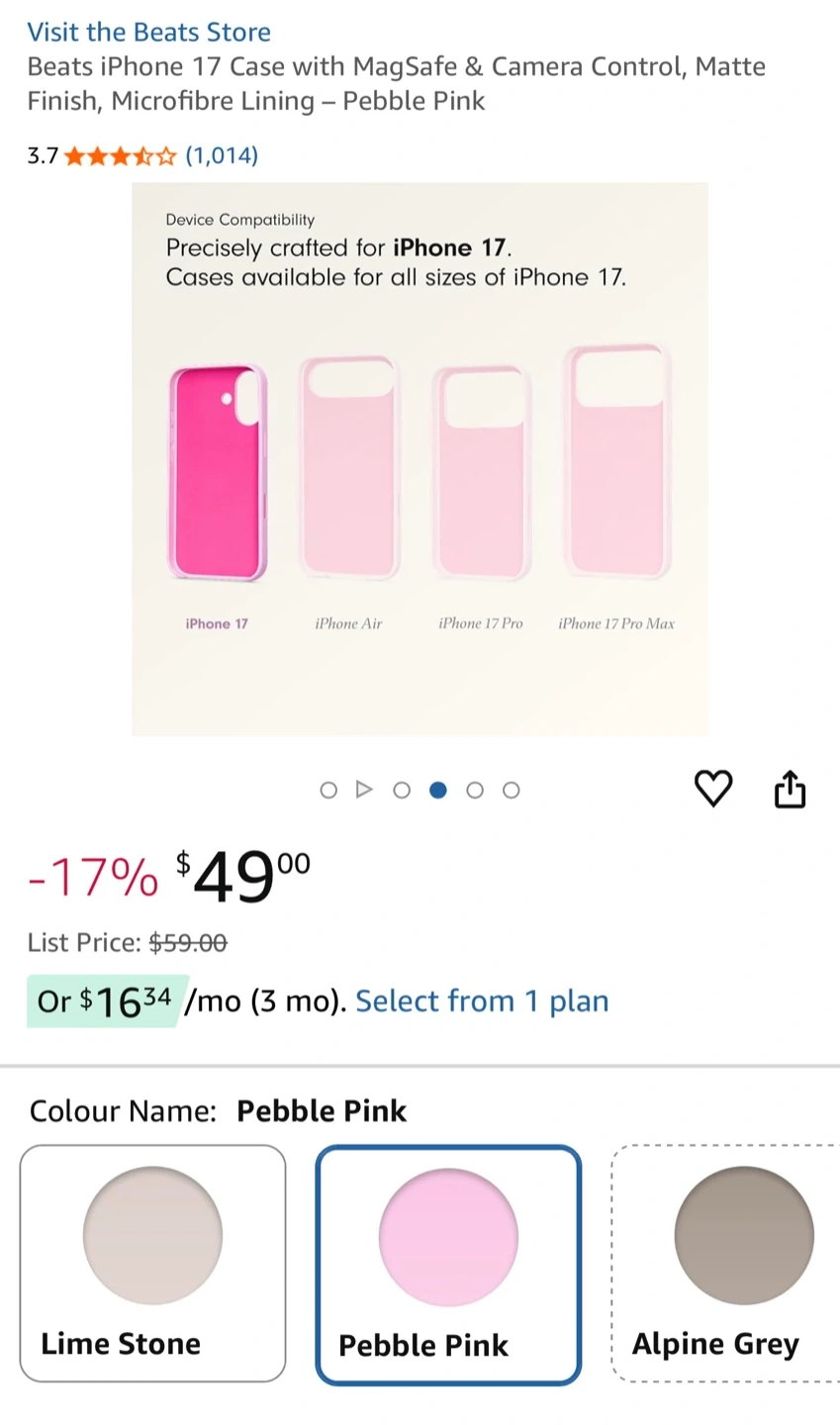
Task: Open Select from 1 plan link
Action: click(x=482, y=1001)
